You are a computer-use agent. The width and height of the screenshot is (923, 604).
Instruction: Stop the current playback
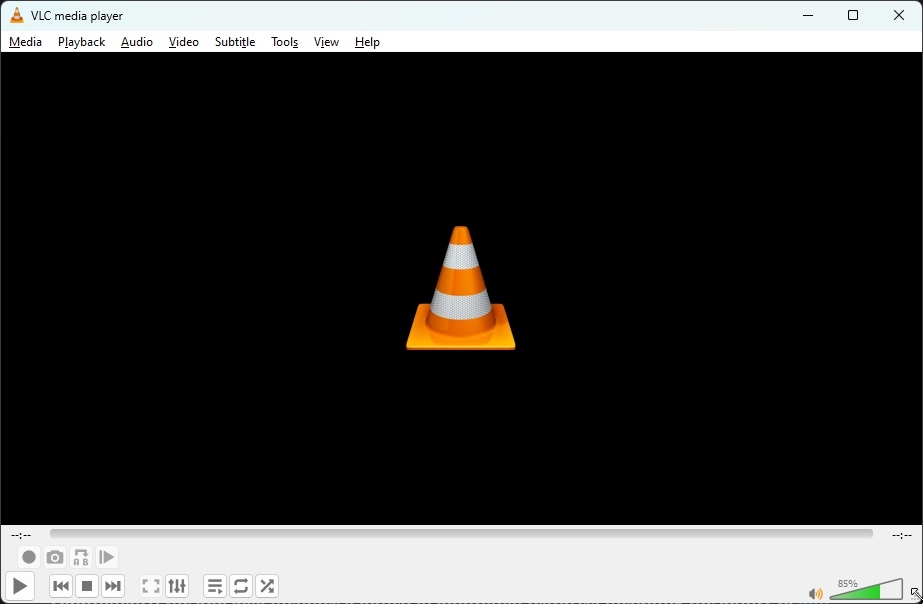[86, 586]
